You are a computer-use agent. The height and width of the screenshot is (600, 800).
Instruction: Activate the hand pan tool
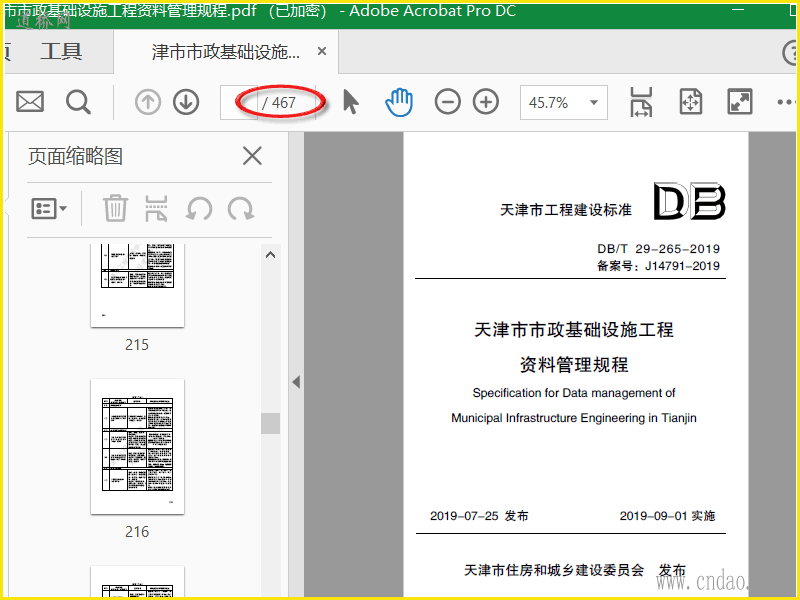coord(398,102)
